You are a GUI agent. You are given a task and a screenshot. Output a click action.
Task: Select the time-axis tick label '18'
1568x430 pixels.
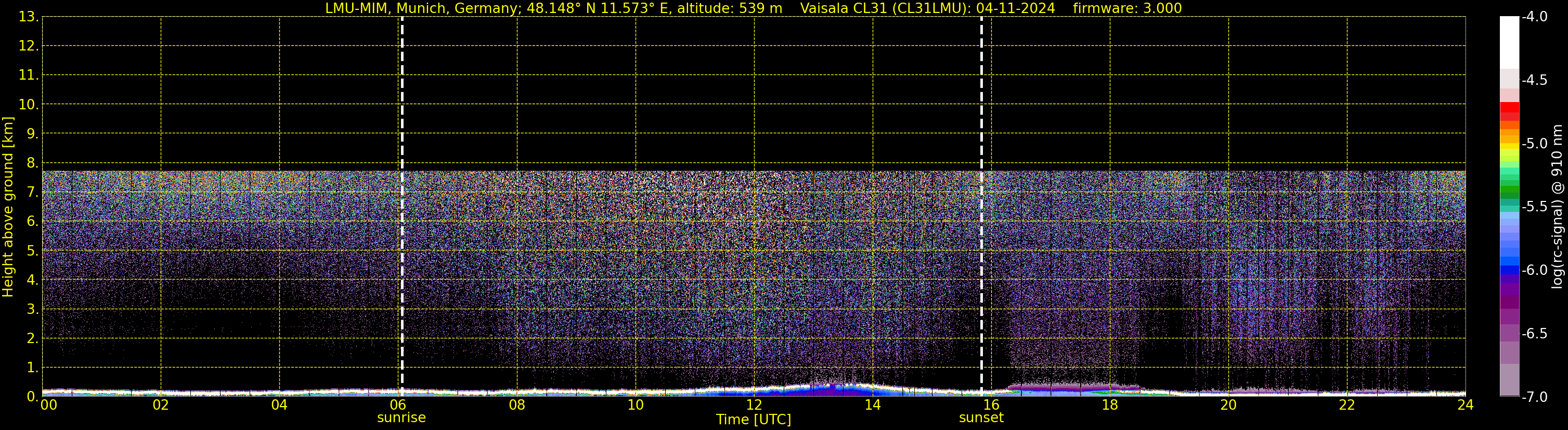(x=1110, y=405)
